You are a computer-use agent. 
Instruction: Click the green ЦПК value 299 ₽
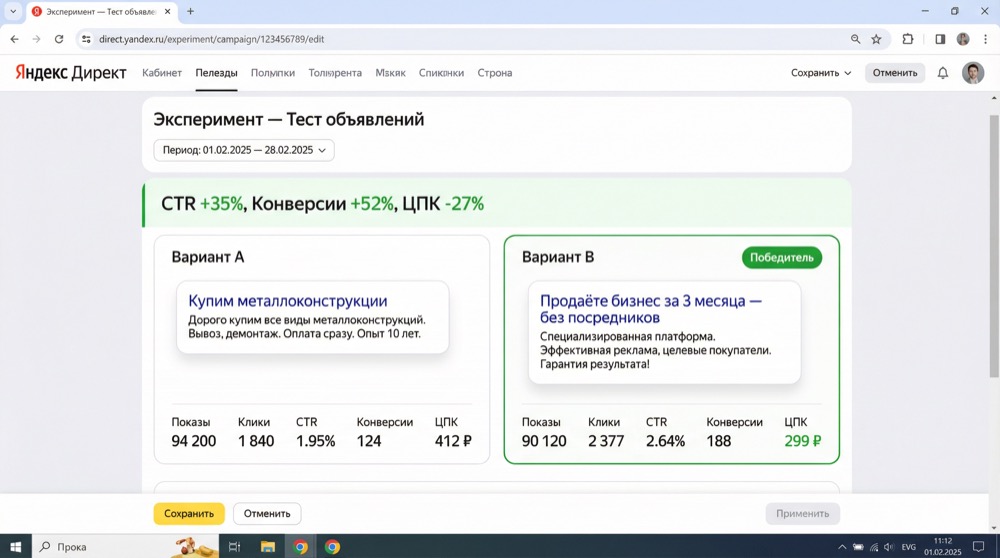(803, 441)
